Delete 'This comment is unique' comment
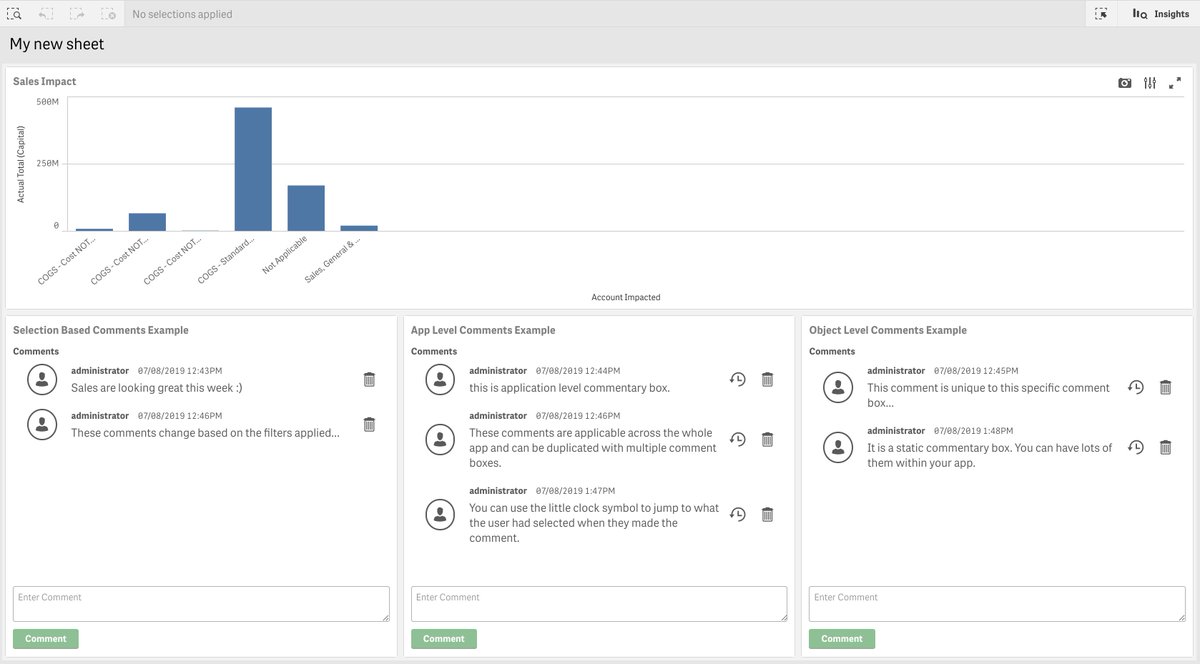 click(1166, 387)
